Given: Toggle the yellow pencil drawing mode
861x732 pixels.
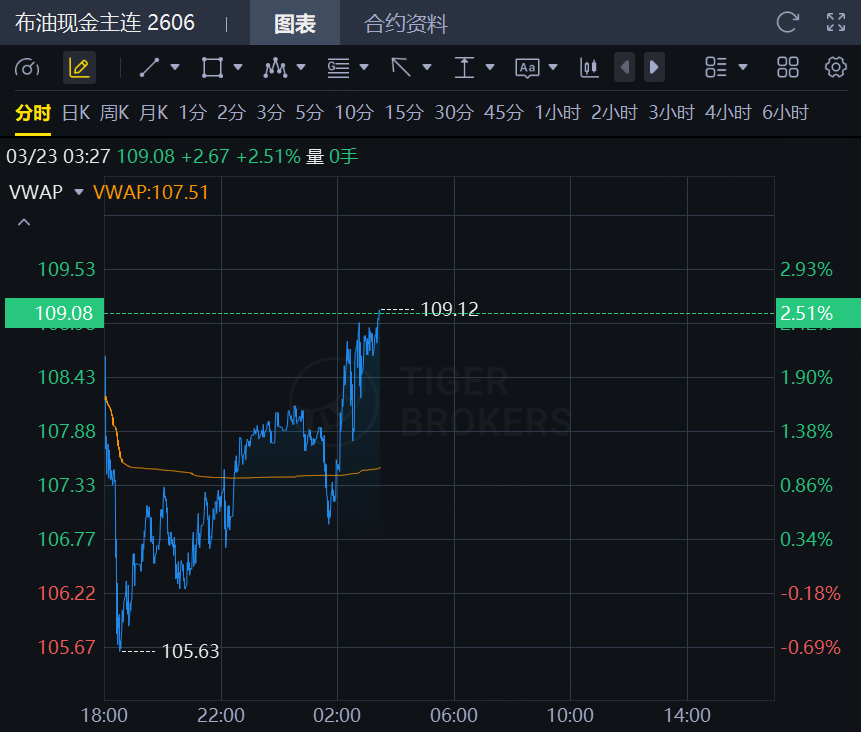Looking at the screenshot, I should coord(79,68).
